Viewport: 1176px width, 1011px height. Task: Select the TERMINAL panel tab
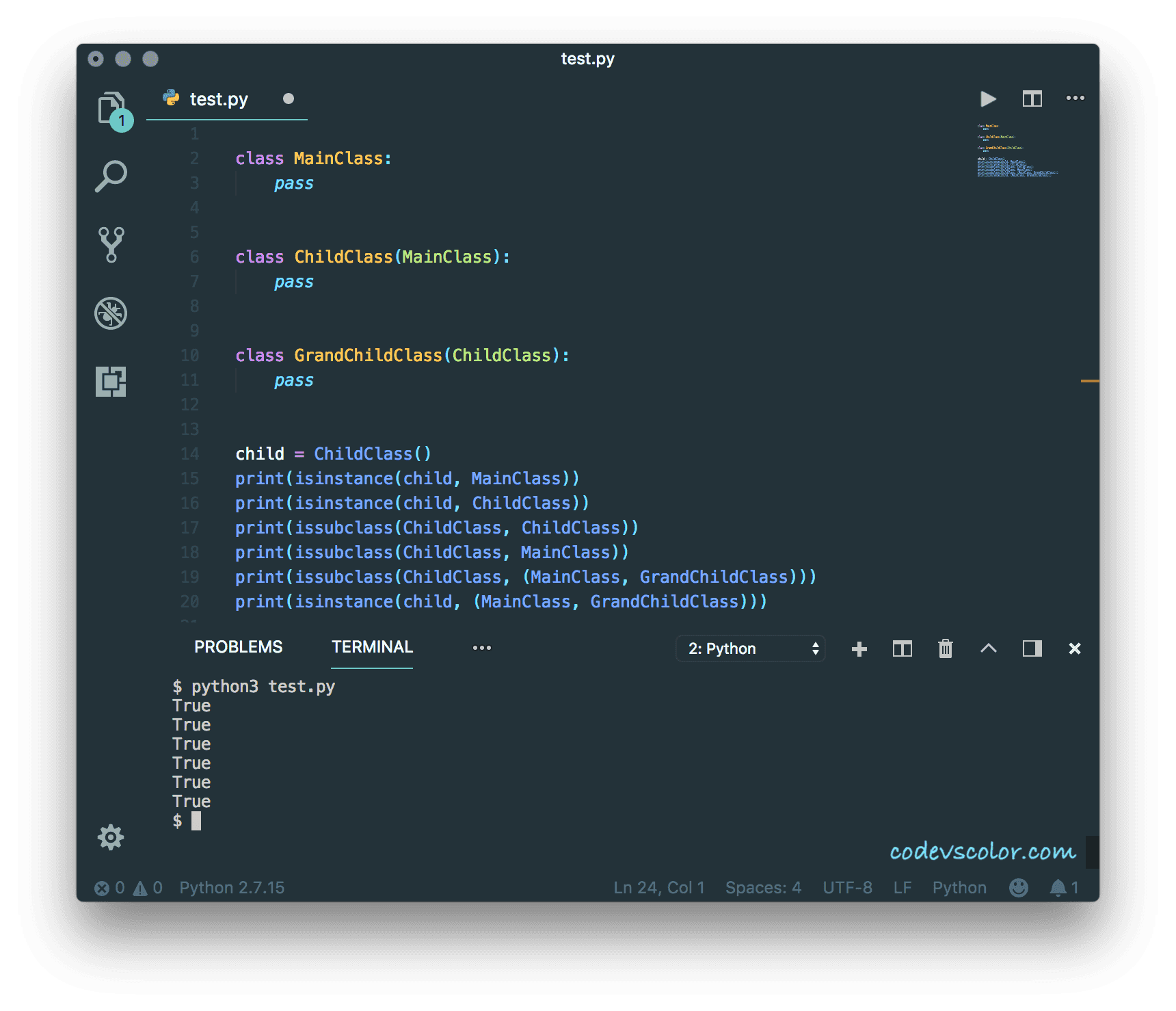(372, 647)
